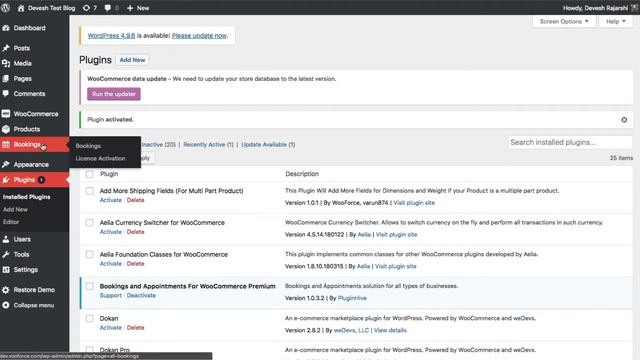Image resolution: width=640 pixels, height=360 pixels.
Task: Activate the Dokan plugin
Action: pyautogui.click(x=111, y=328)
